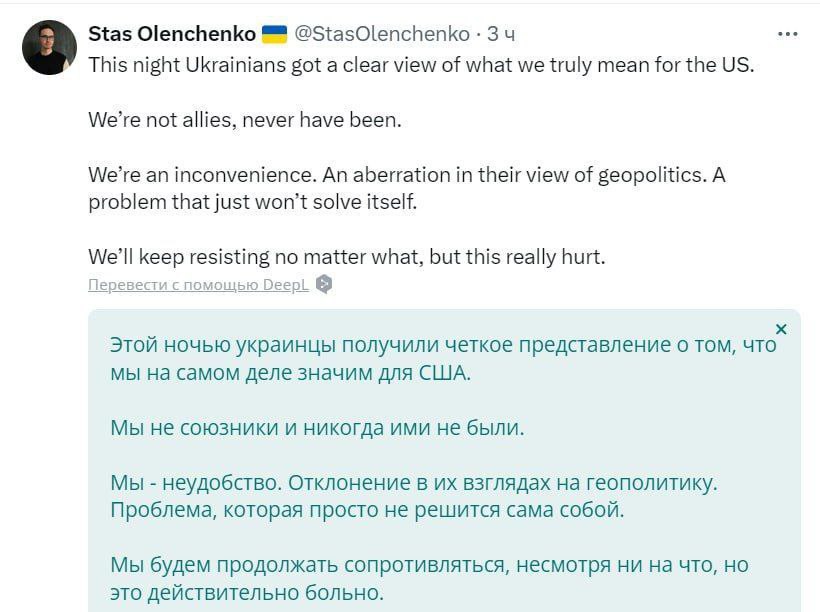Click the DeepL logo icon
This screenshot has height=612, width=820.
tap(324, 284)
